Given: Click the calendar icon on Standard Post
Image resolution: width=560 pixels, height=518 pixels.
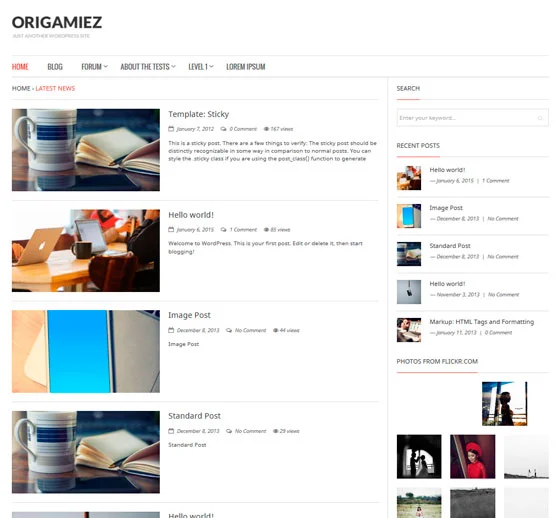Looking at the screenshot, I should point(171,431).
